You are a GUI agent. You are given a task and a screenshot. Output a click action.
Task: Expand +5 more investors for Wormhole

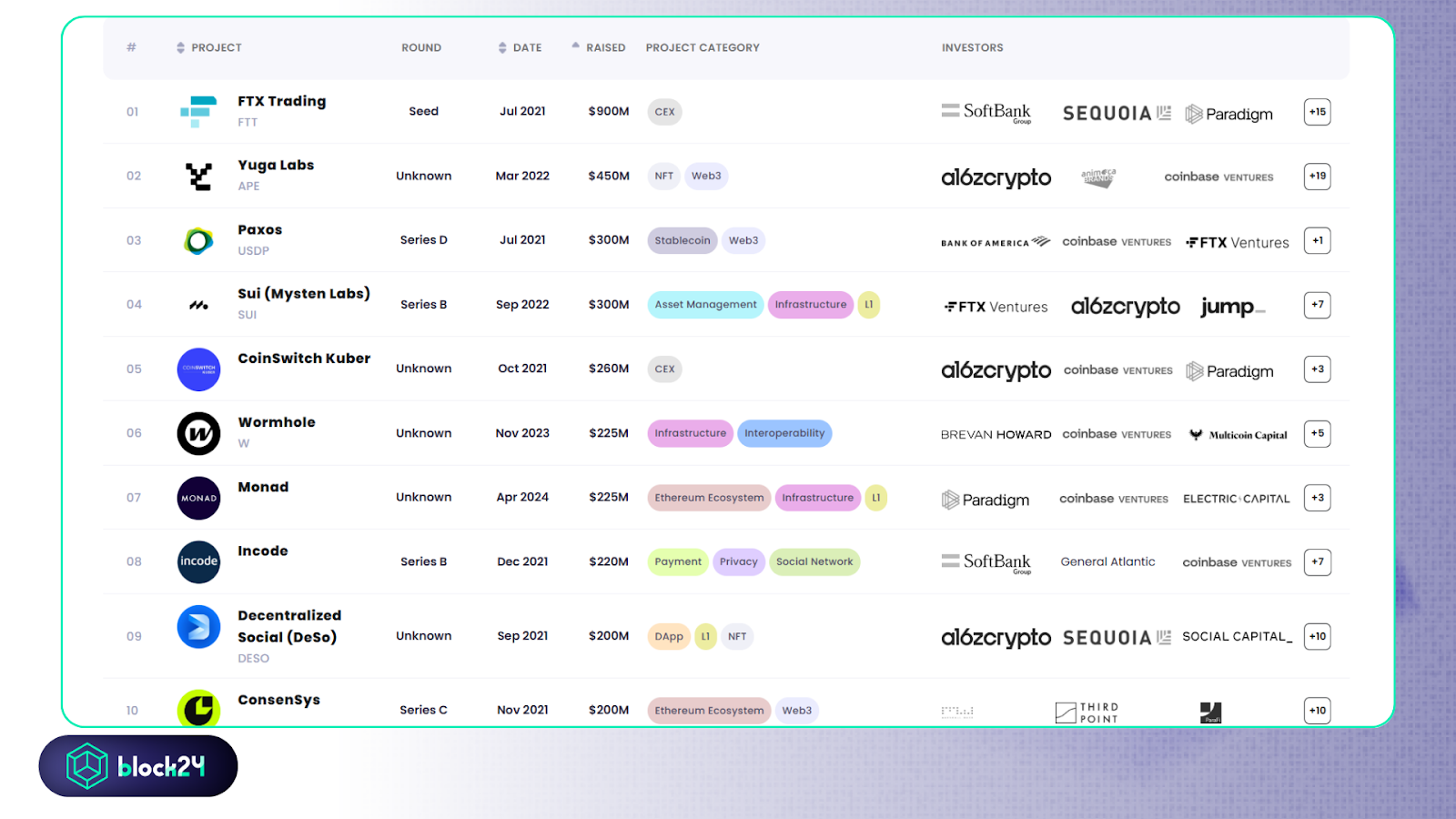[x=1317, y=433]
